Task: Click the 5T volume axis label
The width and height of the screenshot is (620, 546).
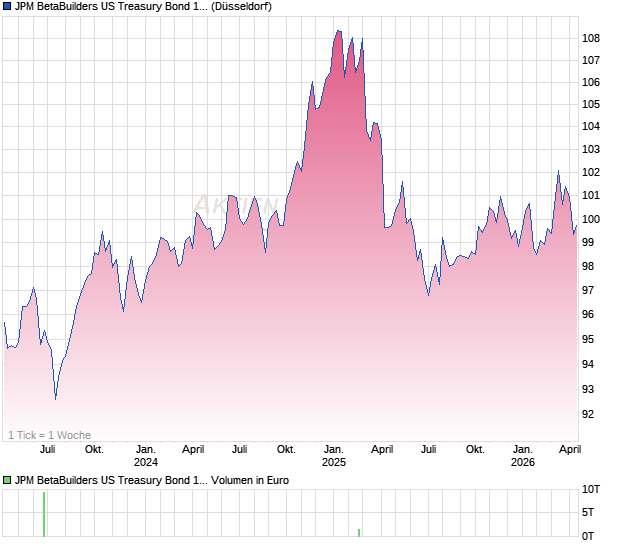Action: tap(592, 514)
